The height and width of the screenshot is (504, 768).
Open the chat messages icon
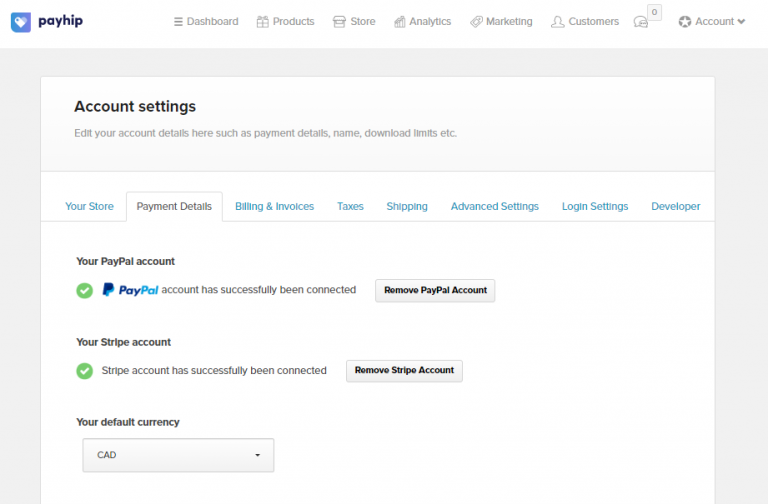coord(642,22)
